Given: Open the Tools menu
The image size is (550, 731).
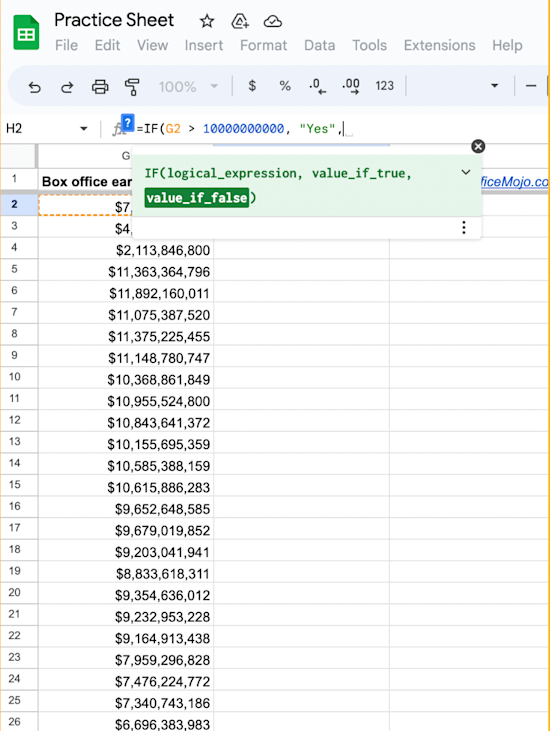Looking at the screenshot, I should click(370, 45).
